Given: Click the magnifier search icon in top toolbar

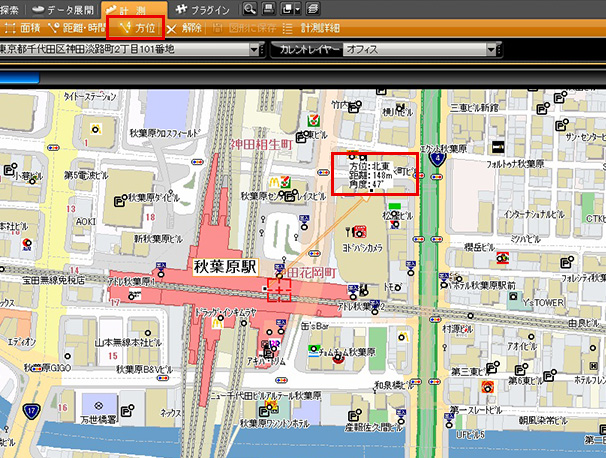Looking at the screenshot, I should pos(250,9).
